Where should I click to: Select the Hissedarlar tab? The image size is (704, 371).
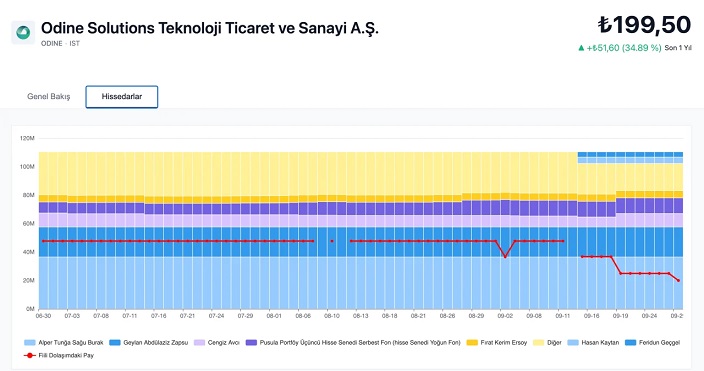point(122,97)
